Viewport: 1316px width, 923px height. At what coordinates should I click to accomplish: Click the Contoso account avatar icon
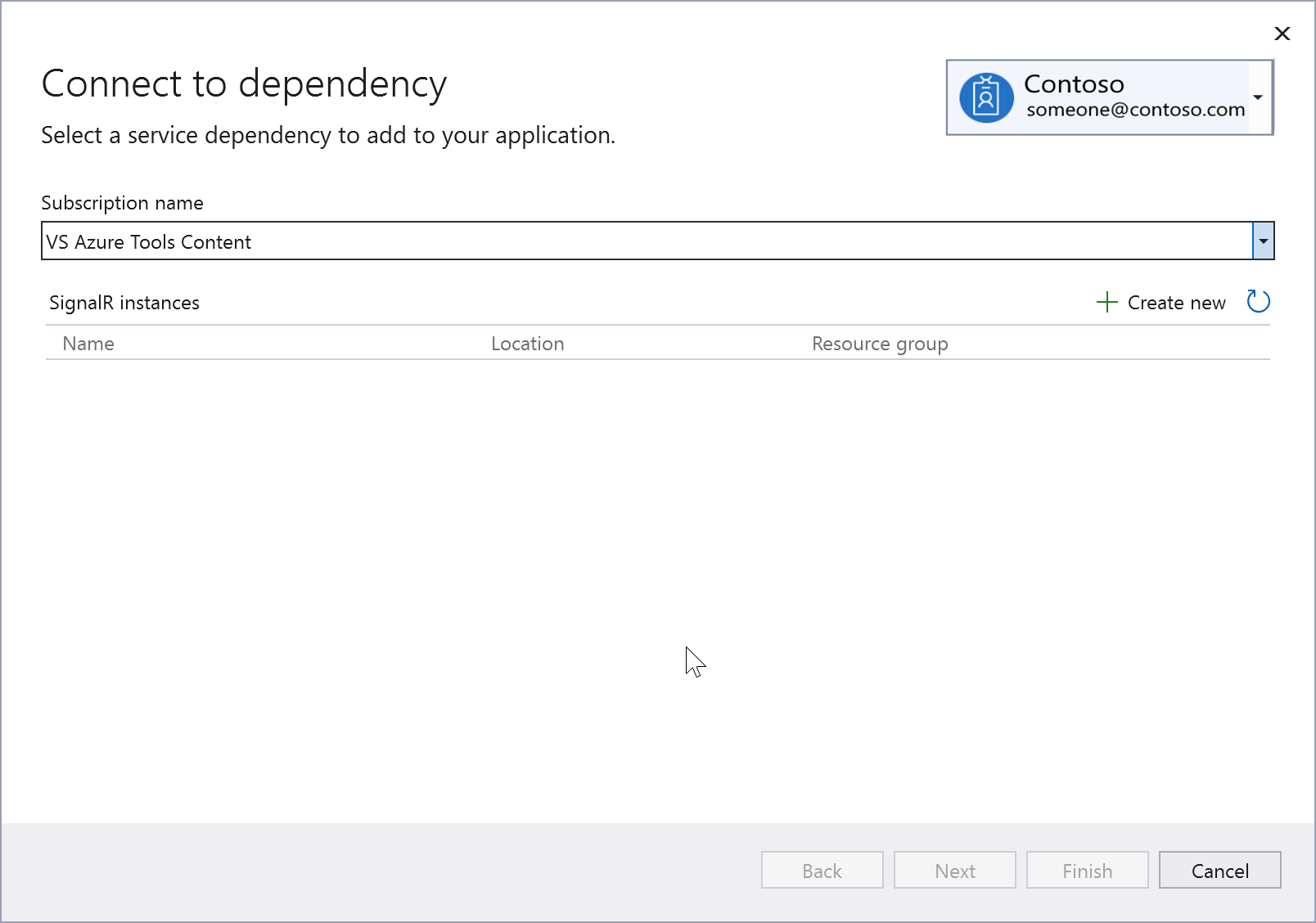(x=986, y=97)
